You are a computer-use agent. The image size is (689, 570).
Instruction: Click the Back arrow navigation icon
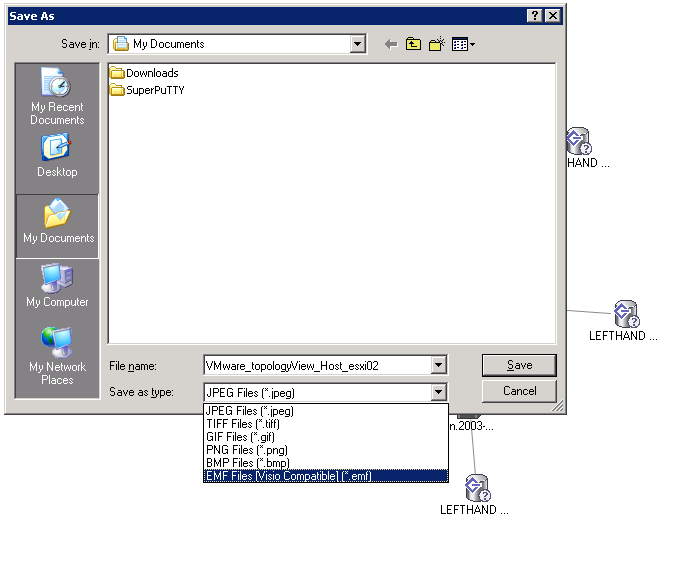pyautogui.click(x=391, y=44)
